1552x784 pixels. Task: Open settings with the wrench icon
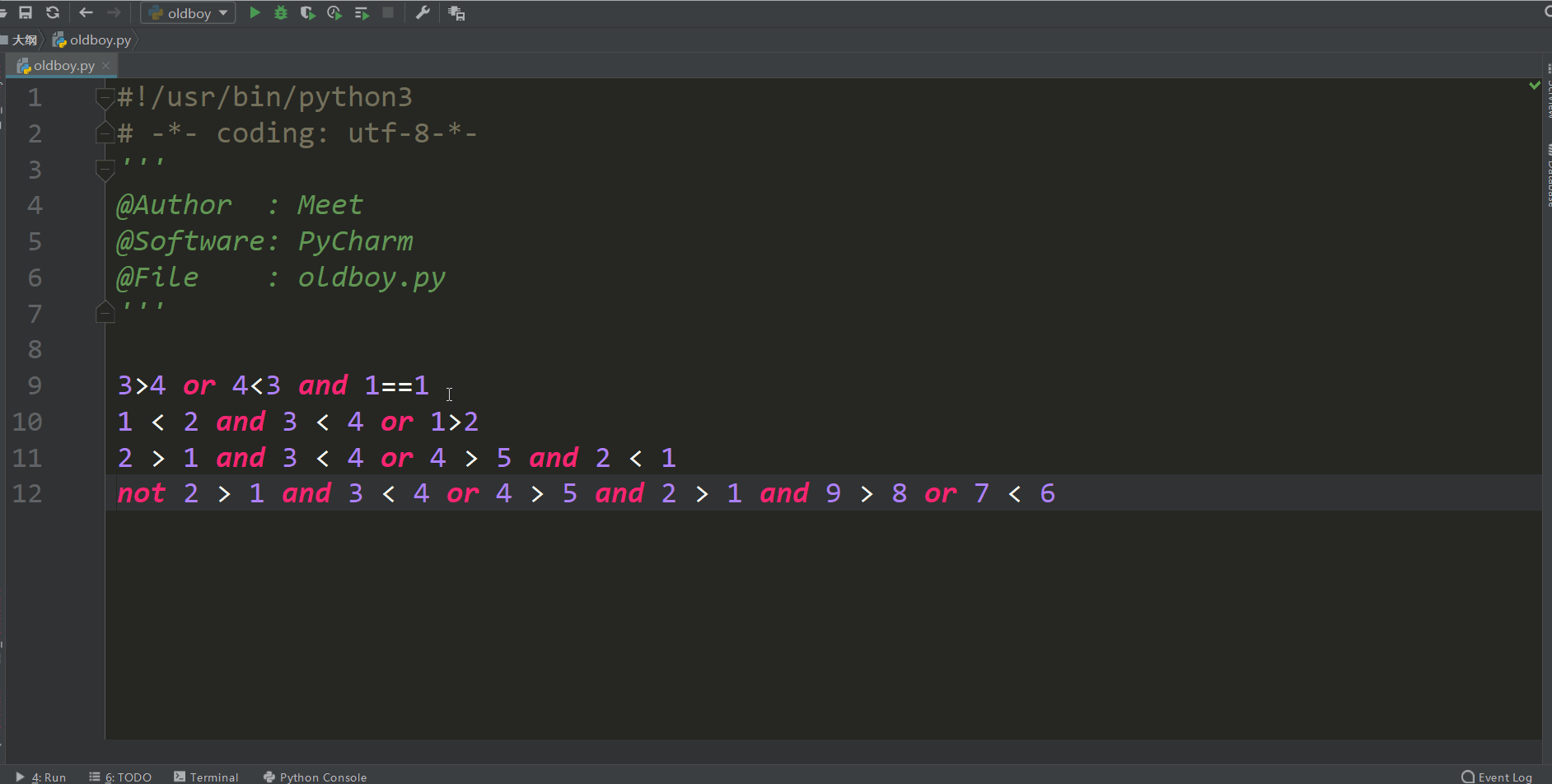tap(423, 12)
